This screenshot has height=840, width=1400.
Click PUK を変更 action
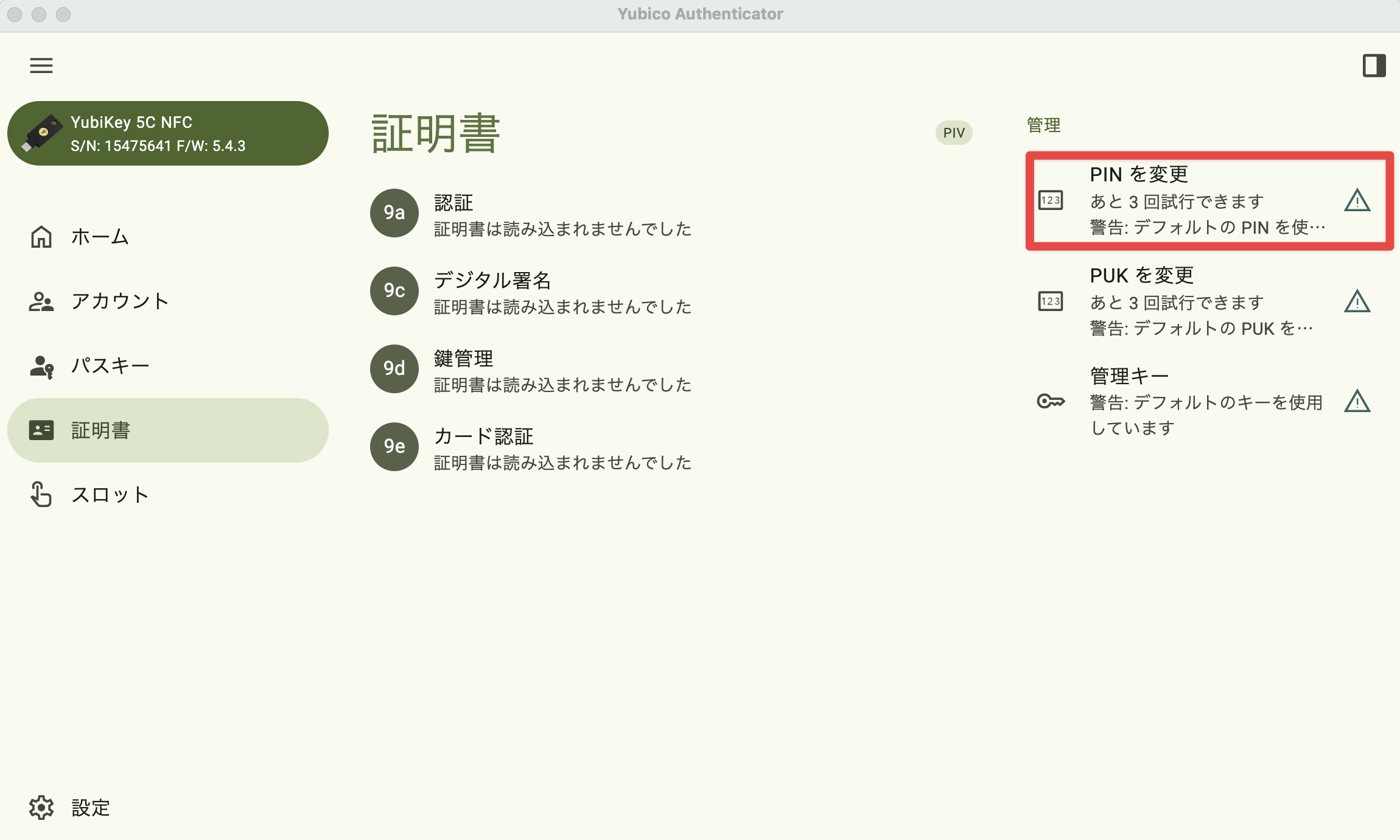coord(1209,301)
